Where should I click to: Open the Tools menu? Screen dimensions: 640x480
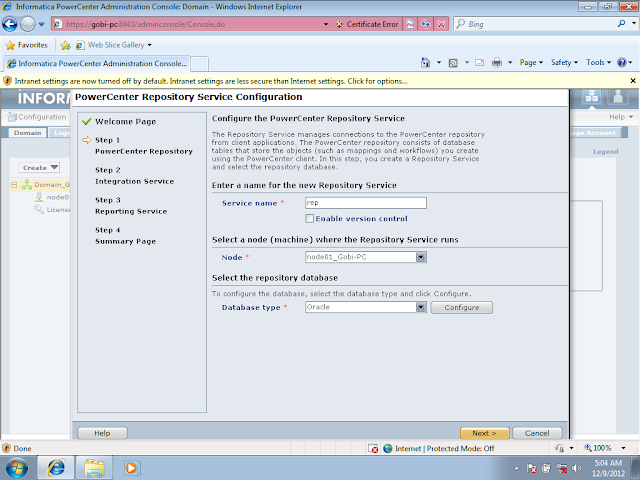pos(598,62)
